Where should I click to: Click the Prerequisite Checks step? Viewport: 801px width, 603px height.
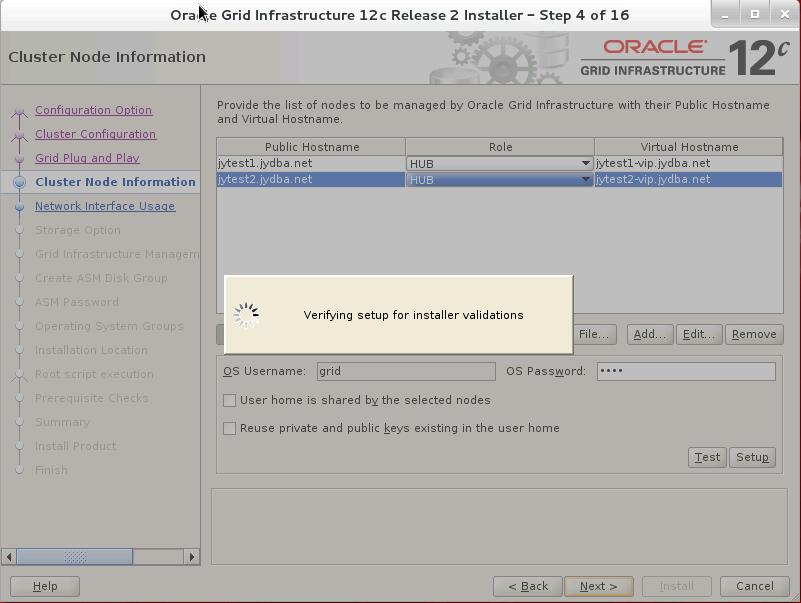click(x=91, y=398)
